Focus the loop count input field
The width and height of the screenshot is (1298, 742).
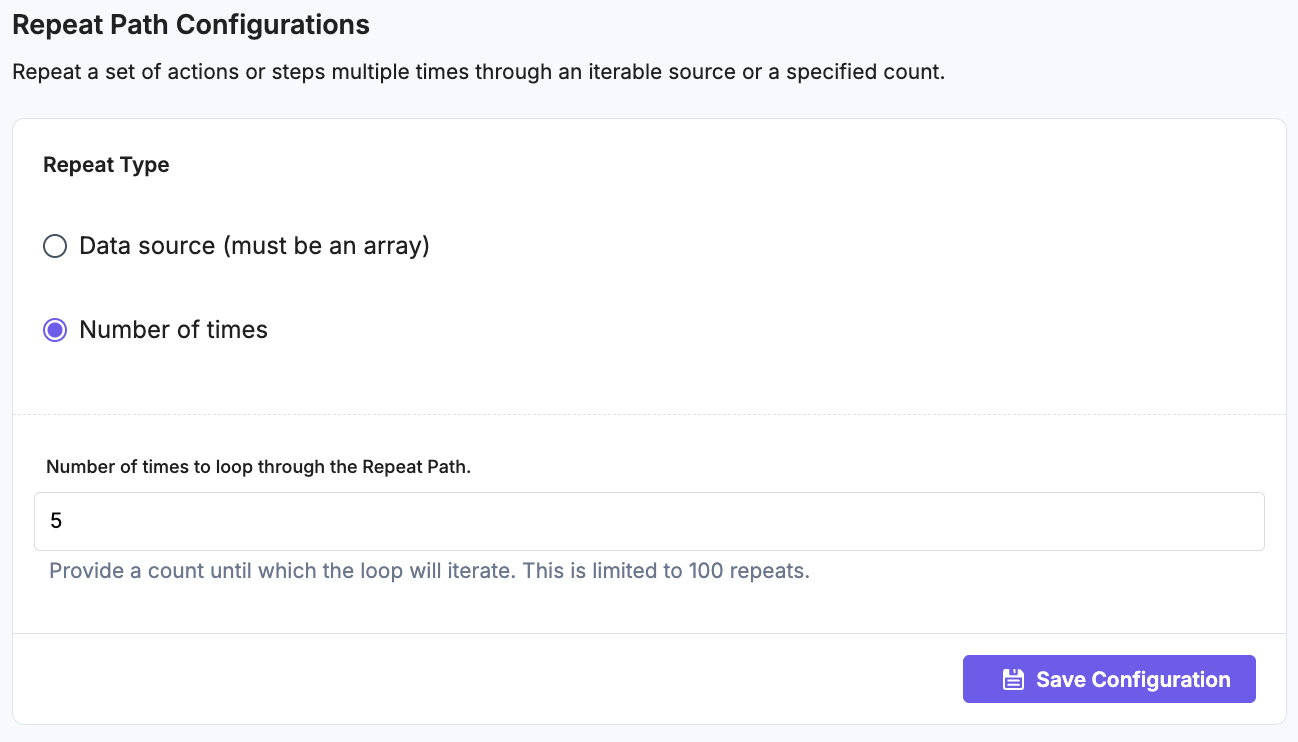coord(649,521)
